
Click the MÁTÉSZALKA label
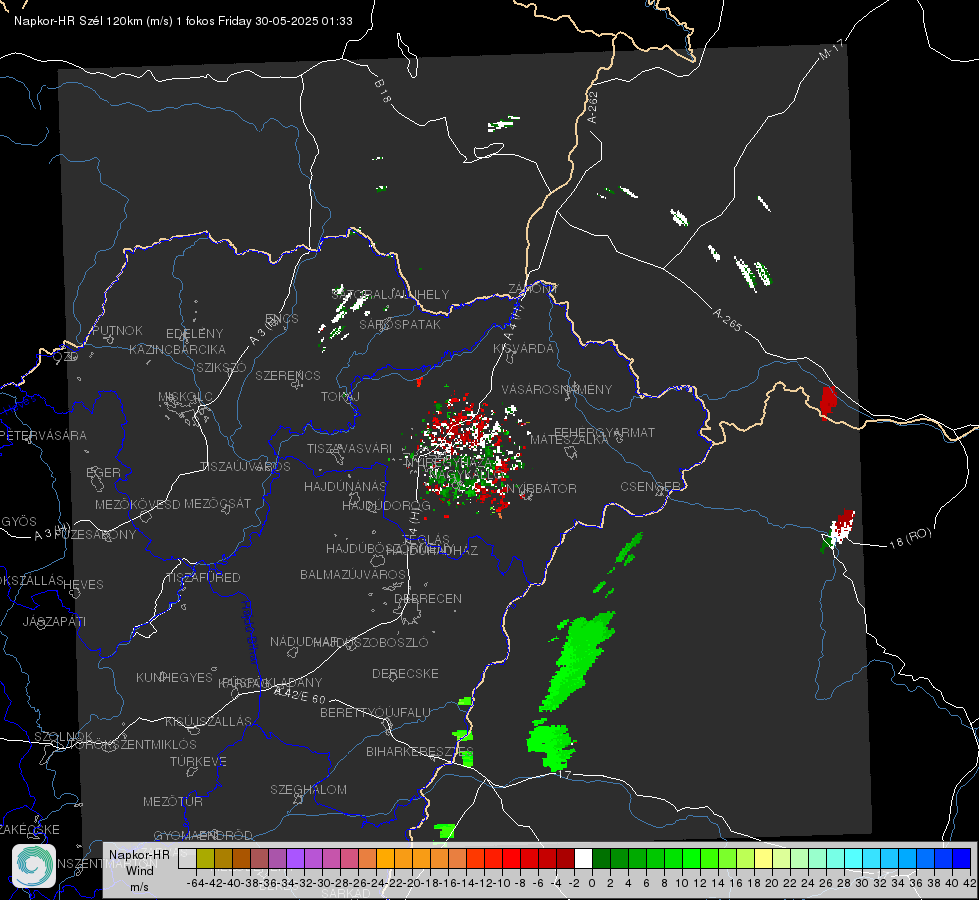coord(569,439)
